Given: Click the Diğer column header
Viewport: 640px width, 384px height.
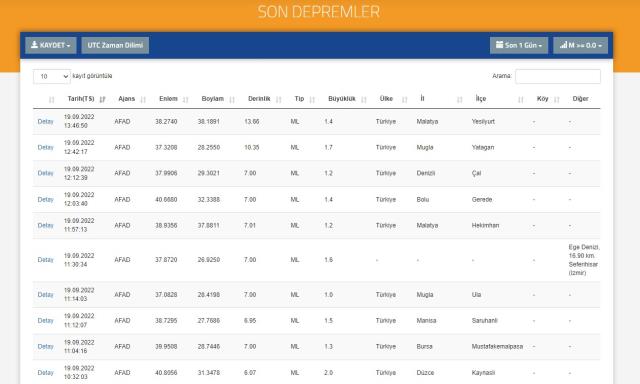Looking at the screenshot, I should 580,99.
